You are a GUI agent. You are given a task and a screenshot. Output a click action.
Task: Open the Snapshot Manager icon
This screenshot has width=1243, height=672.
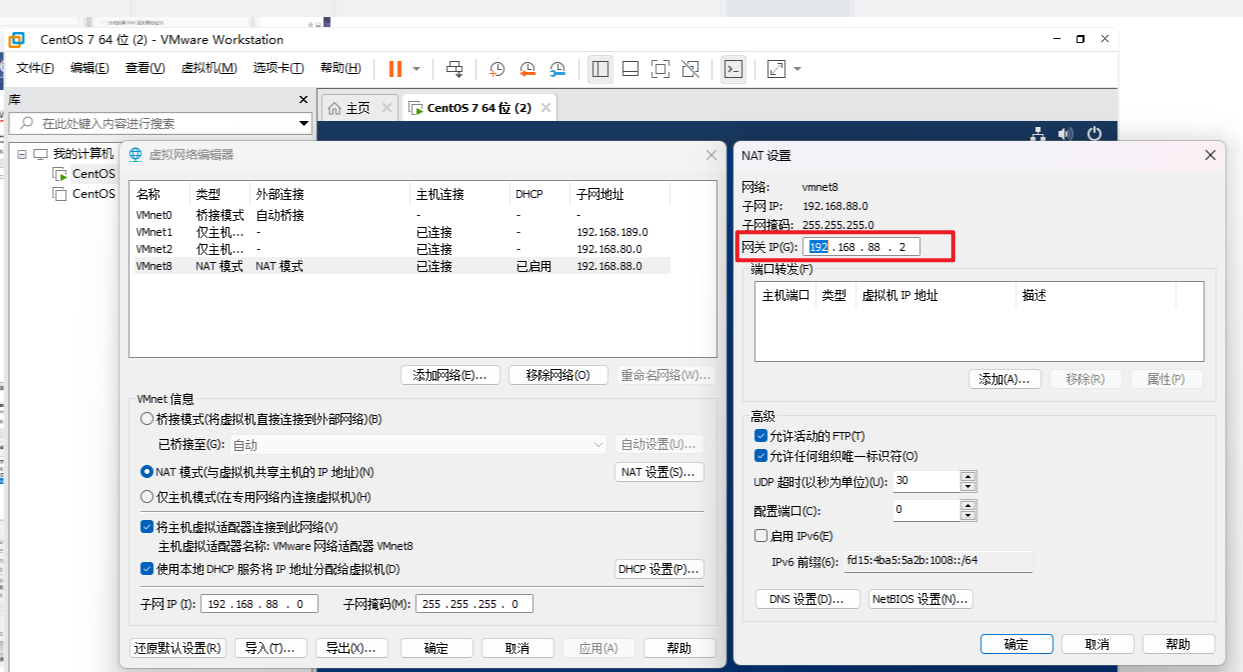(557, 69)
